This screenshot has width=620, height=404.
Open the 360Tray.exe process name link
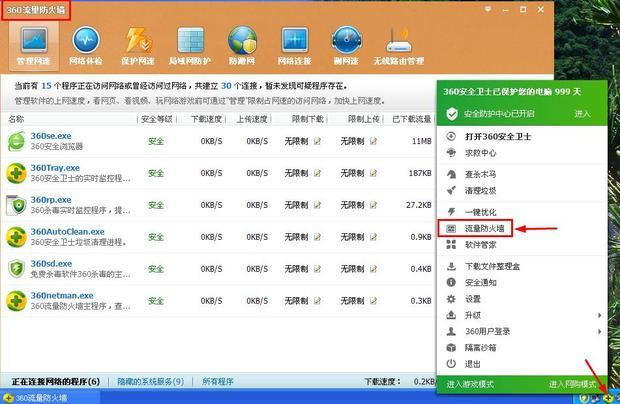55,168
